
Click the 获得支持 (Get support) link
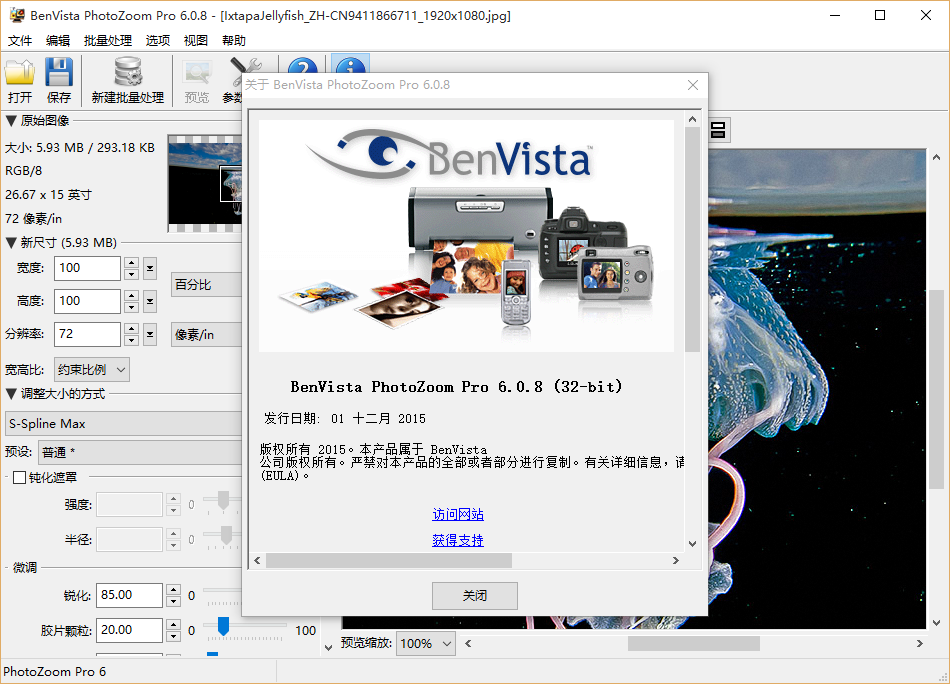[458, 540]
